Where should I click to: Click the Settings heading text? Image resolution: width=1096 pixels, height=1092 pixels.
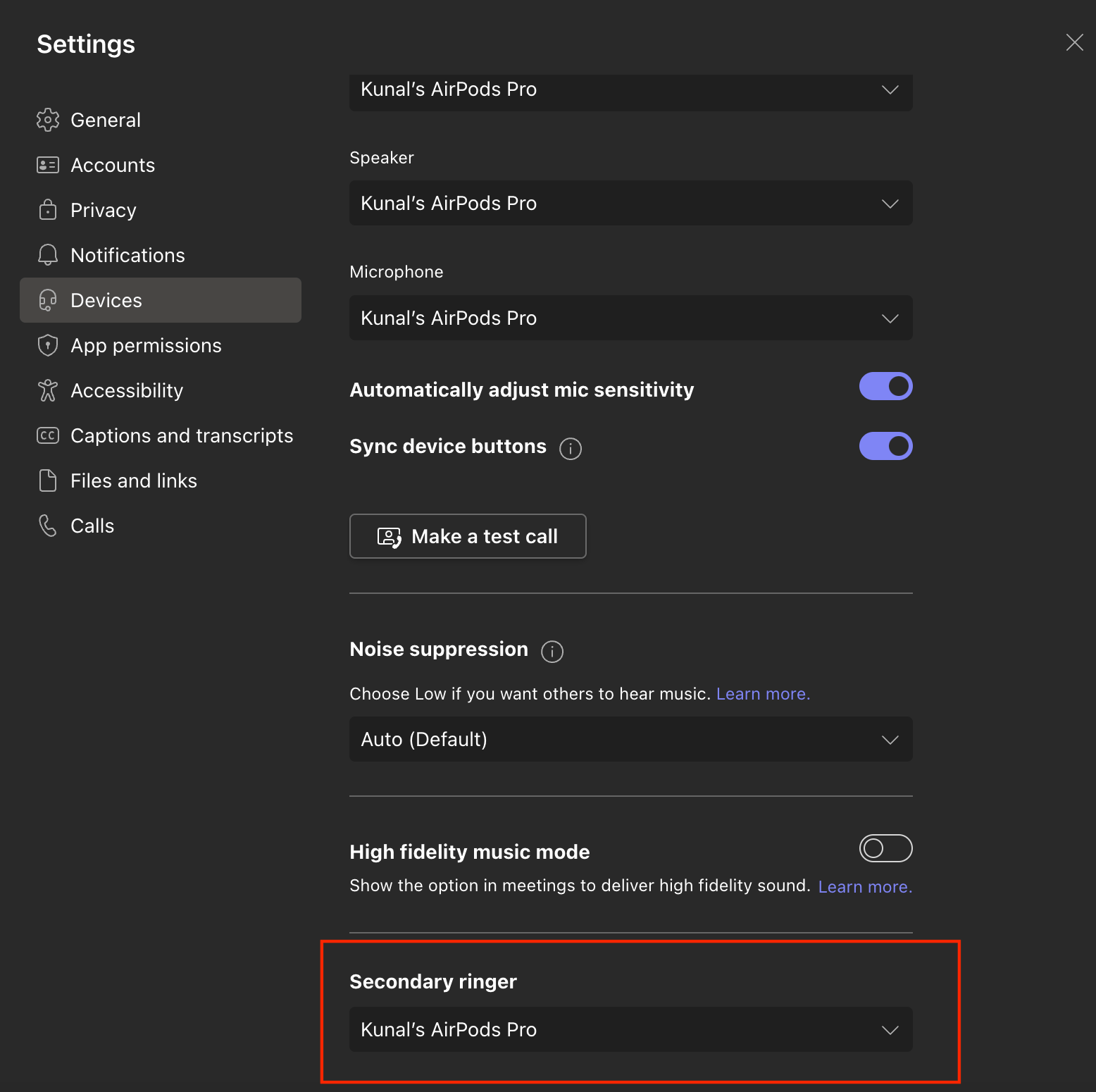pos(86,44)
